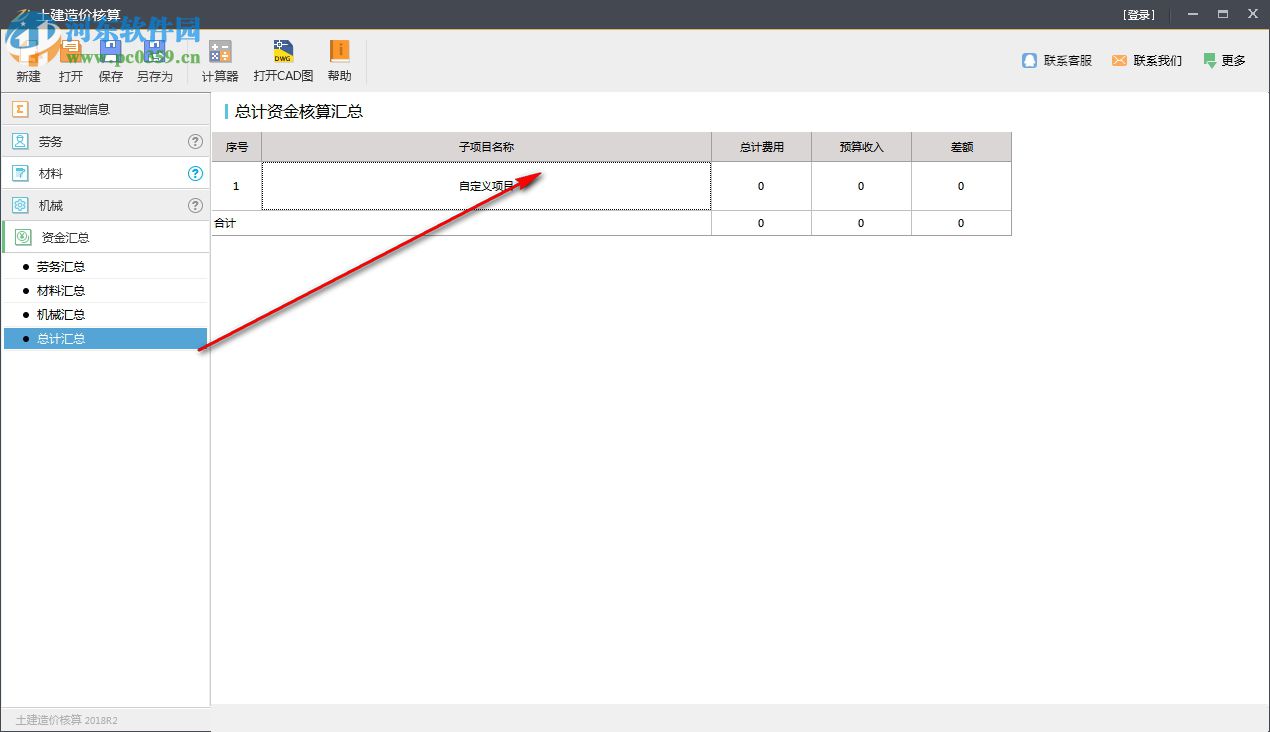Screen dimensions: 1270x732
Task: Click the 联系客服 customer service button
Action: pos(1056,61)
